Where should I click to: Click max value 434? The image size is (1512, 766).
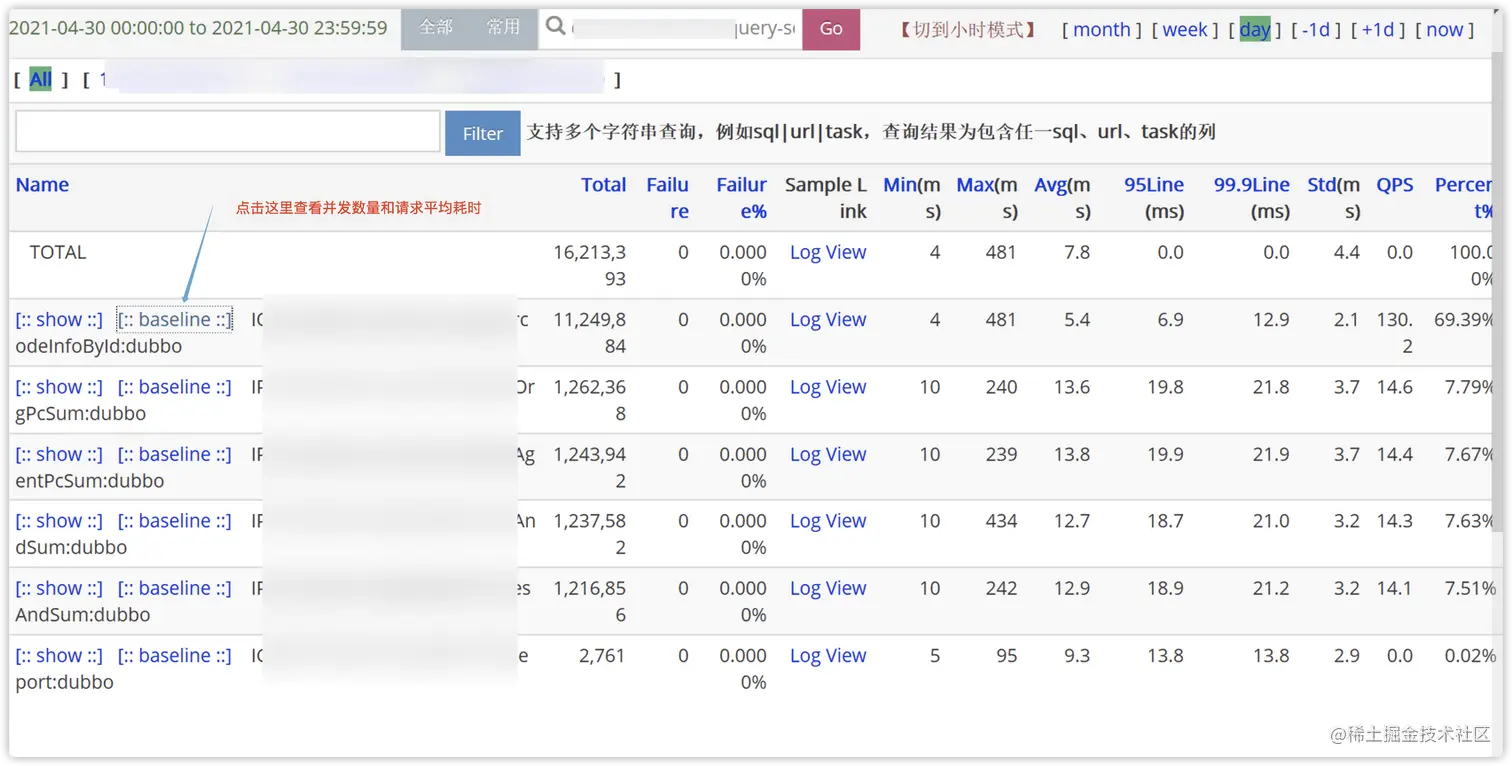tap(1001, 521)
